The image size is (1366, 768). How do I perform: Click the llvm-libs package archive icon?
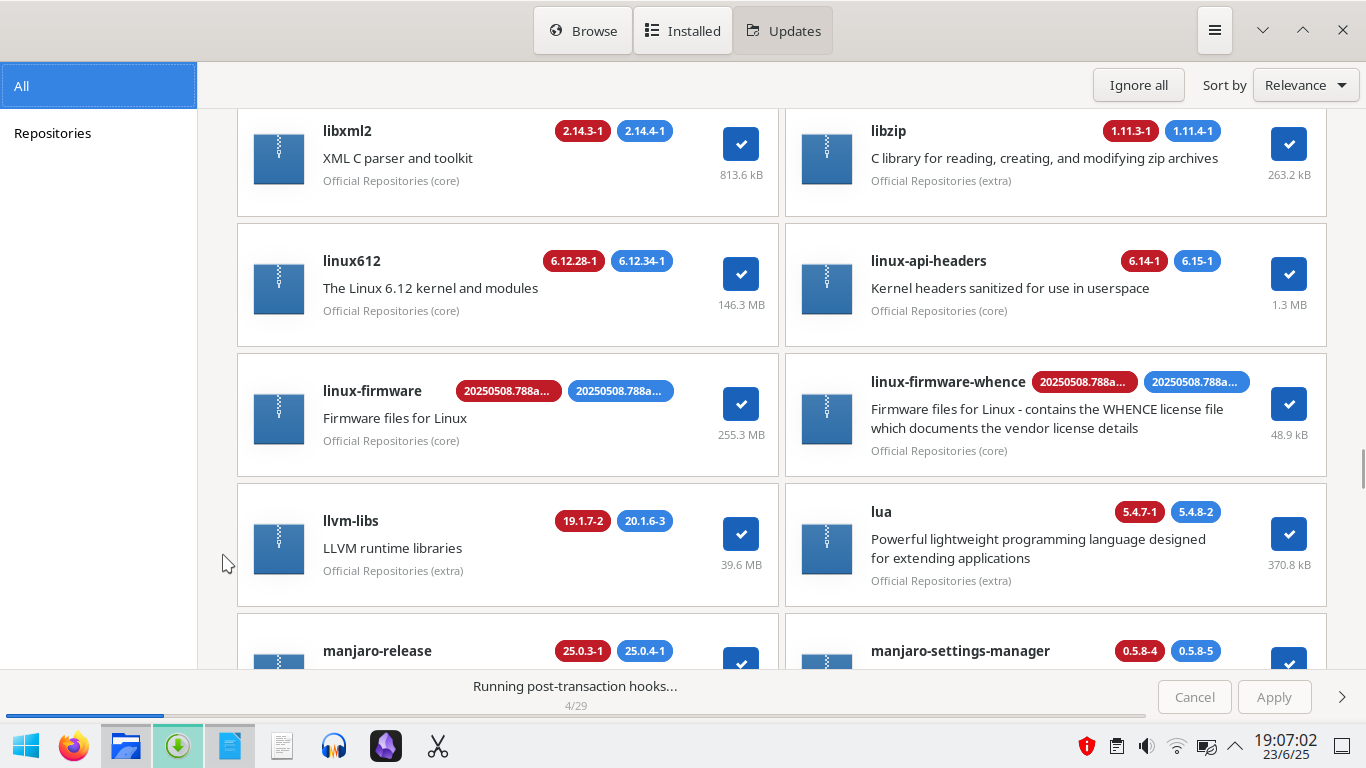(279, 549)
